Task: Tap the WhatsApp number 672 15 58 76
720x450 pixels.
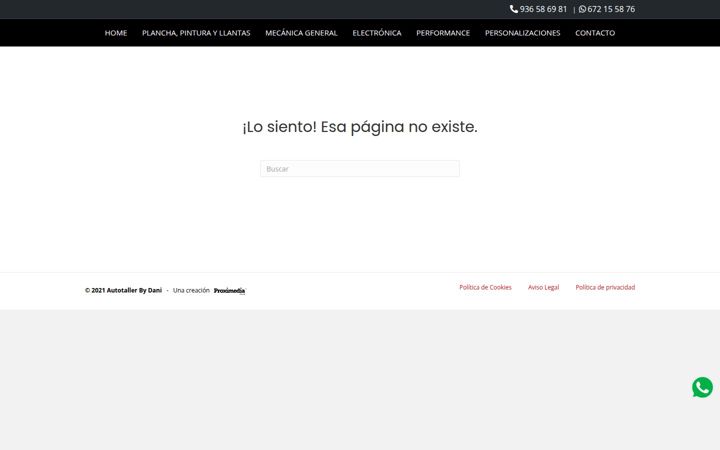Action: [611, 9]
